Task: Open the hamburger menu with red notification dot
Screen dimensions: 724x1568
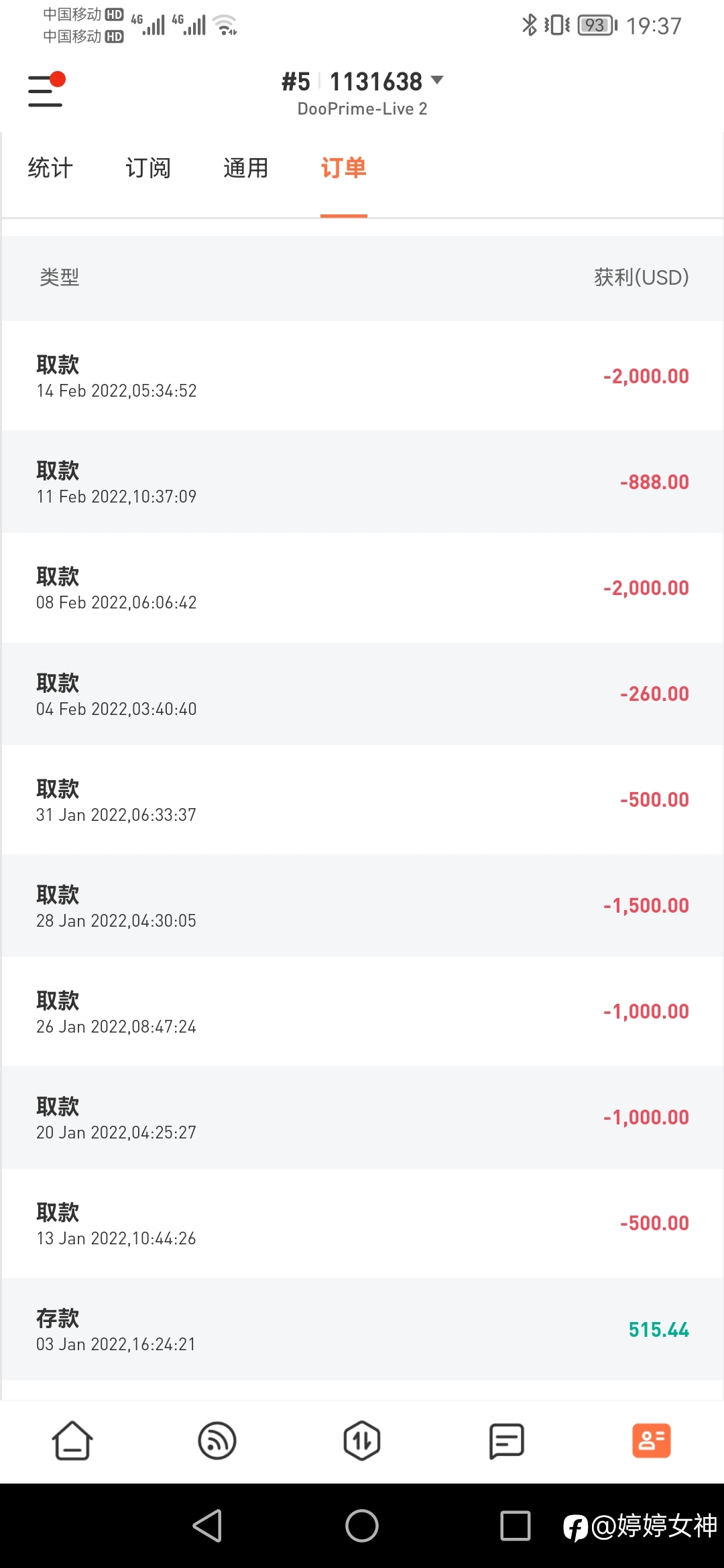Action: [x=46, y=90]
